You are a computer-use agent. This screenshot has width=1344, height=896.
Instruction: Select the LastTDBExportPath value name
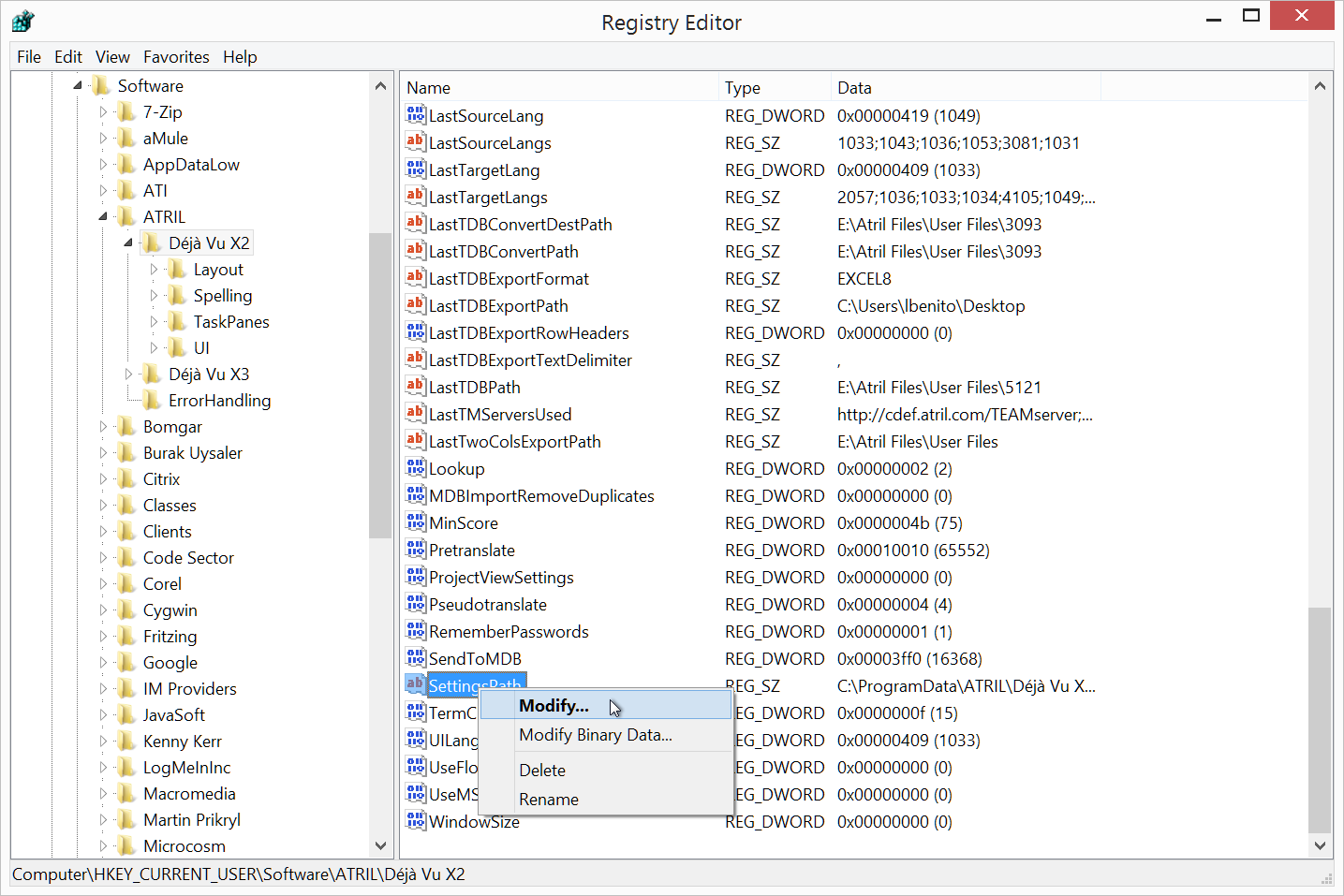(x=498, y=305)
